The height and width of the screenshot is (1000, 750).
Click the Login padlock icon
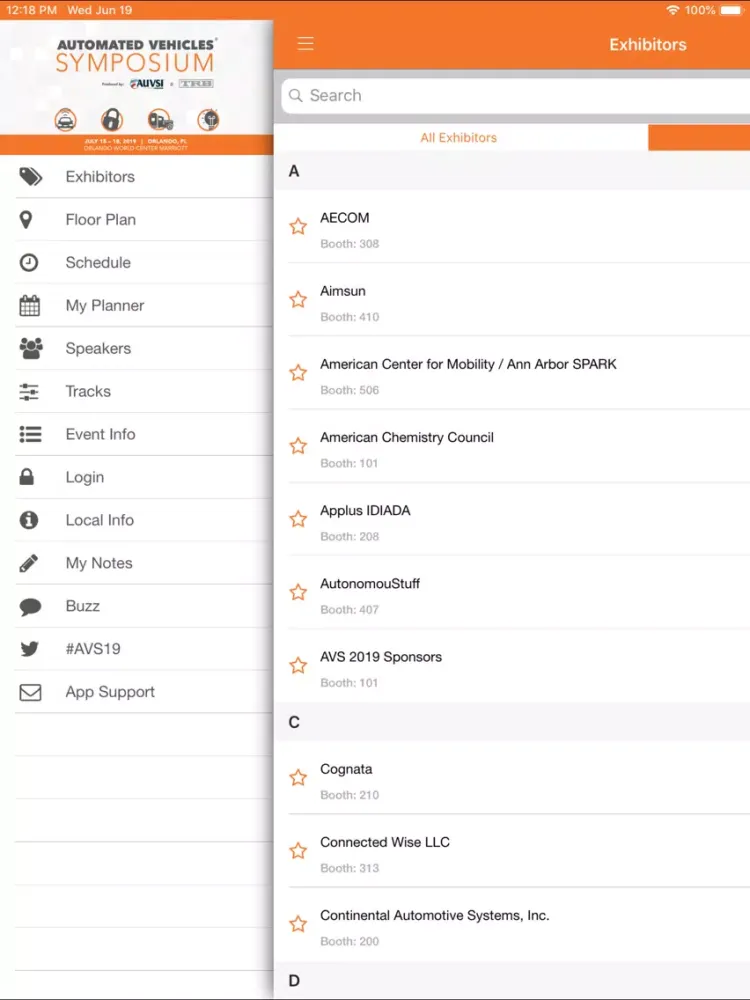click(x=26, y=477)
